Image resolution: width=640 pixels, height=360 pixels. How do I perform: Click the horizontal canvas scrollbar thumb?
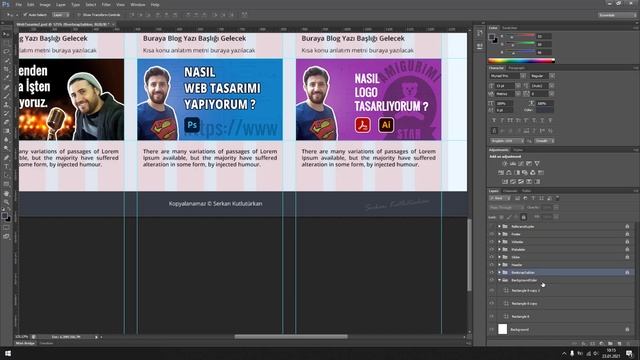pos(291,337)
